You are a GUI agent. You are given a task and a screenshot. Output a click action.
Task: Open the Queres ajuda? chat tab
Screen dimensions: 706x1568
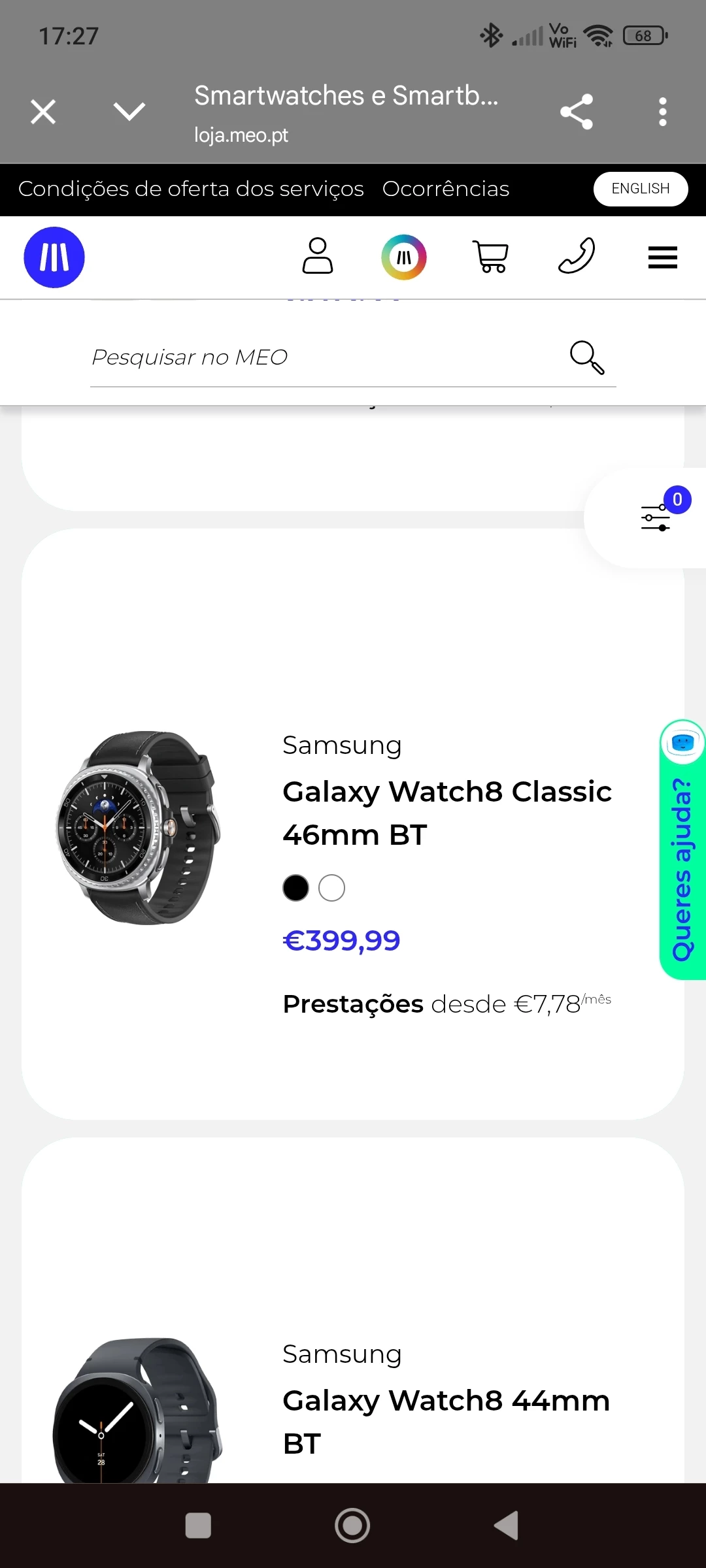click(x=682, y=849)
